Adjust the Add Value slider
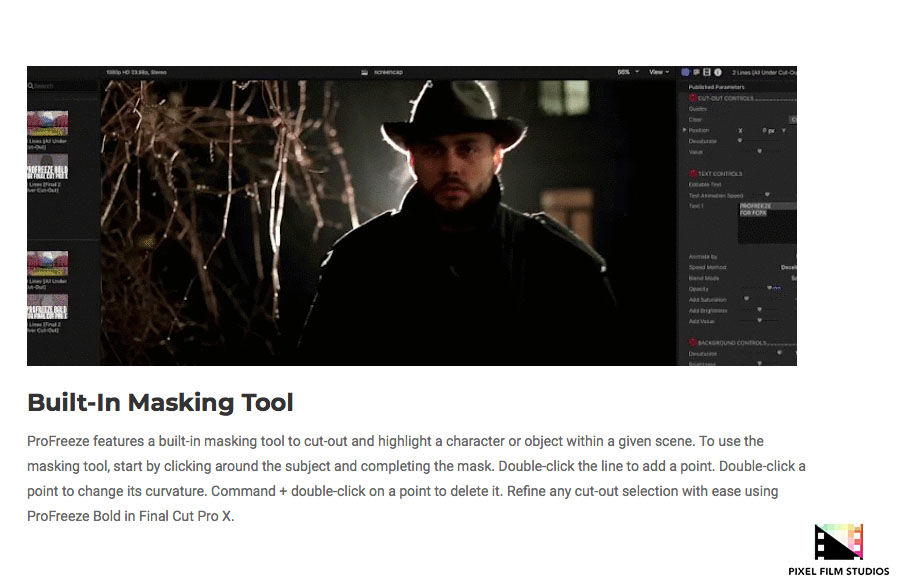Viewport: 913px width, 585px height. (x=759, y=321)
